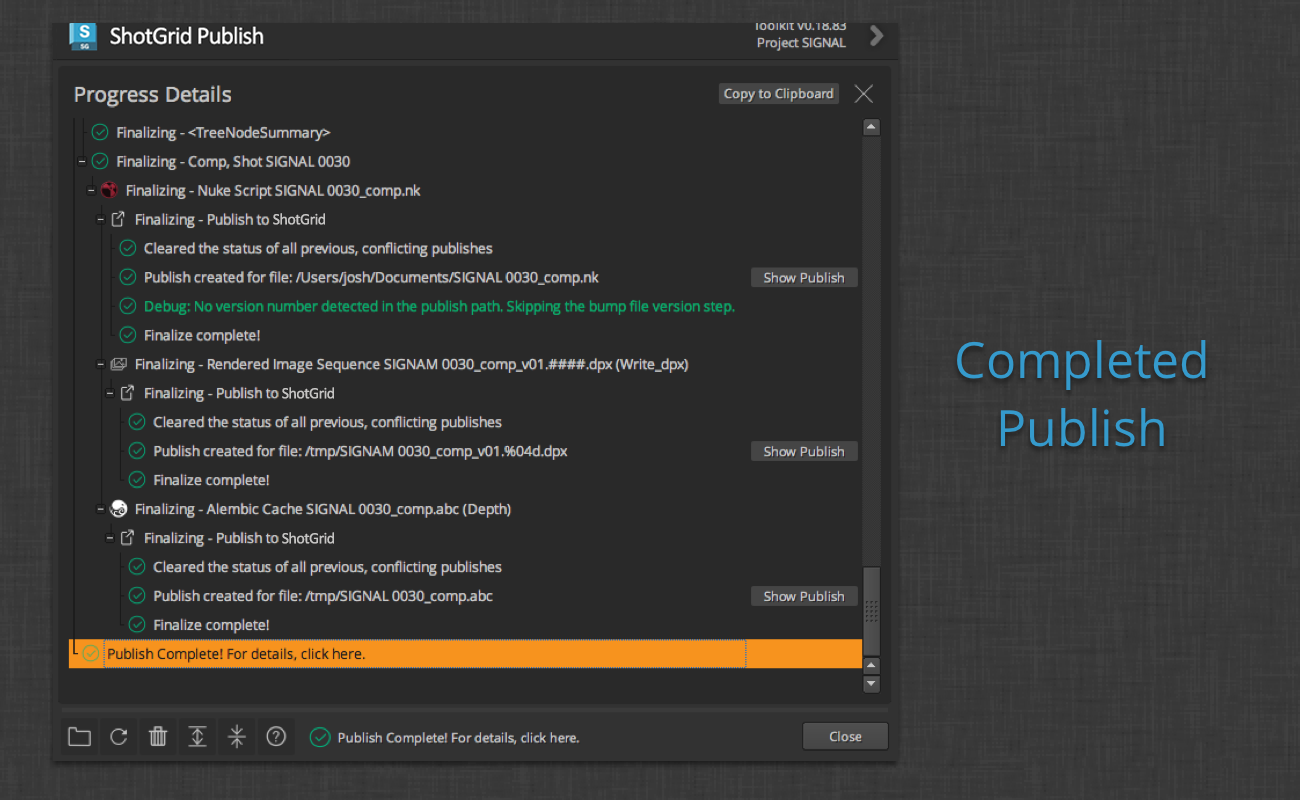Click the collapse all items icon
1300x800 pixels.
click(237, 737)
